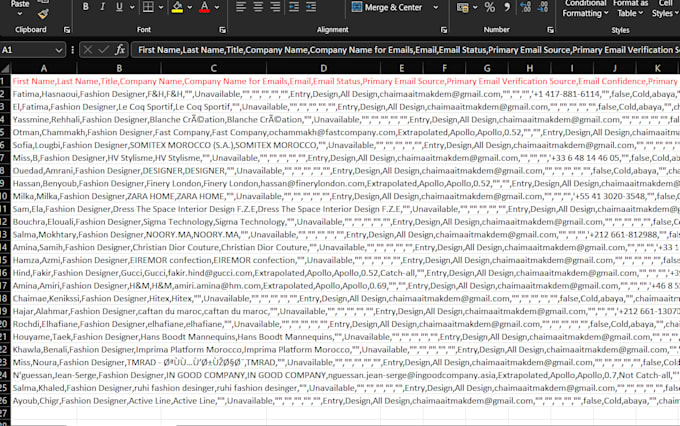
Task: Open Font settings dialog launcher
Action: 222,30
